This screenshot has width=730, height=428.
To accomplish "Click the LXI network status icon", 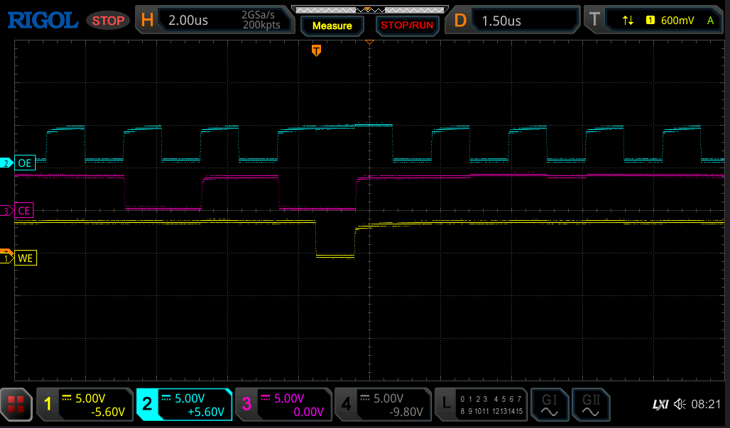I will pyautogui.click(x=660, y=404).
